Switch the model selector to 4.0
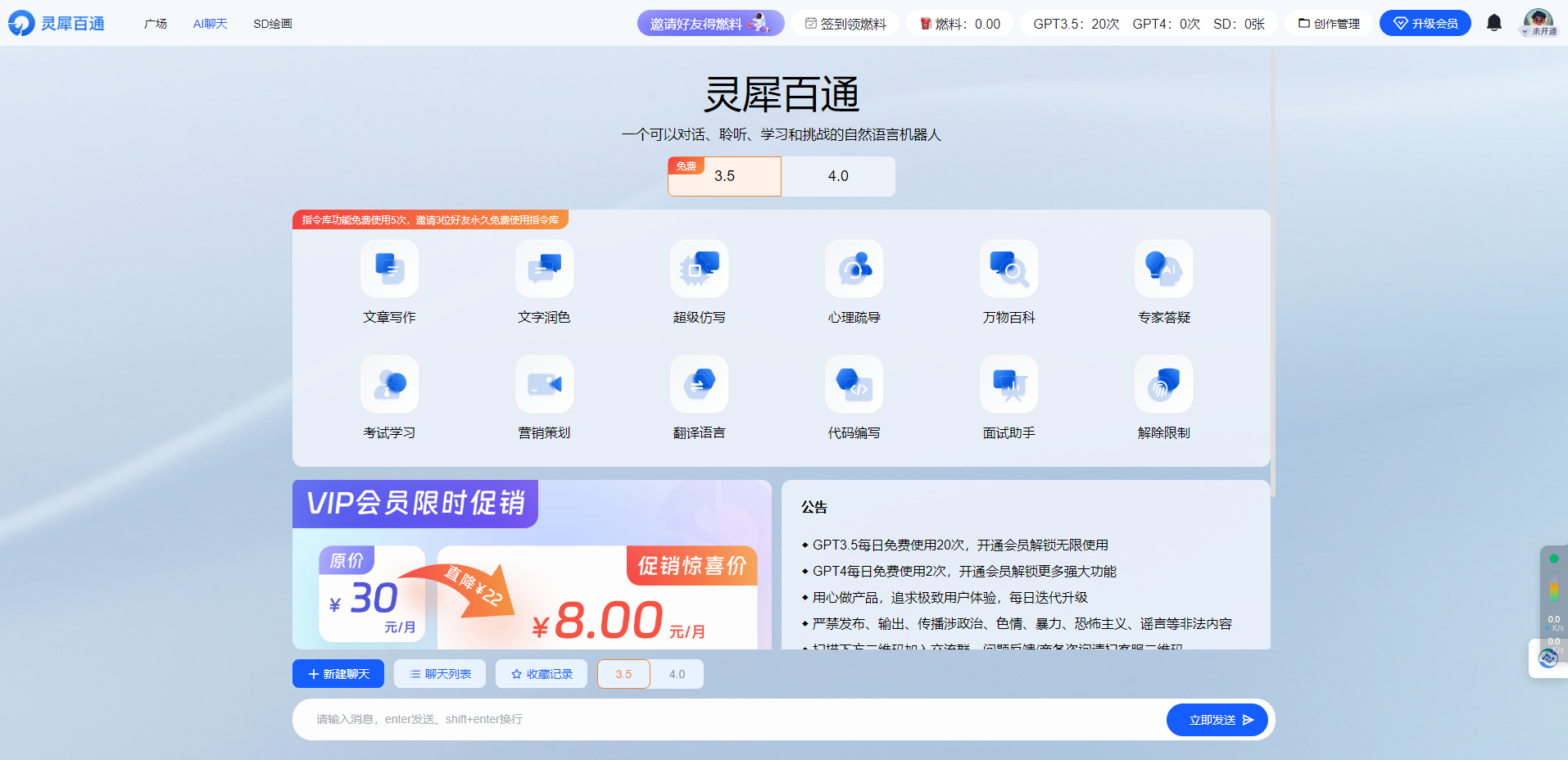Screen dimensions: 1568x760 pos(837,176)
